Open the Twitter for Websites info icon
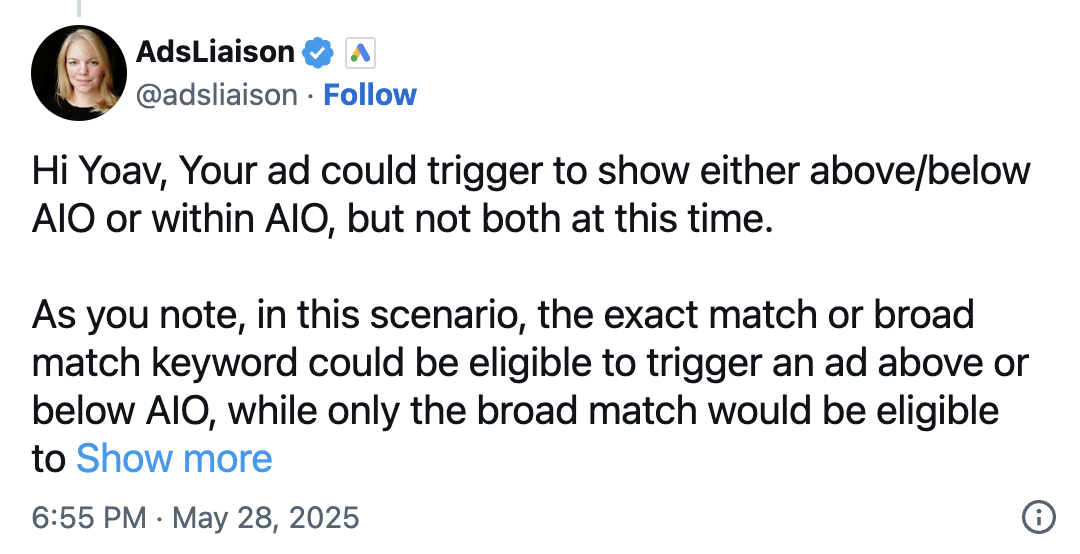This screenshot has width=1080, height=554. (1038, 517)
